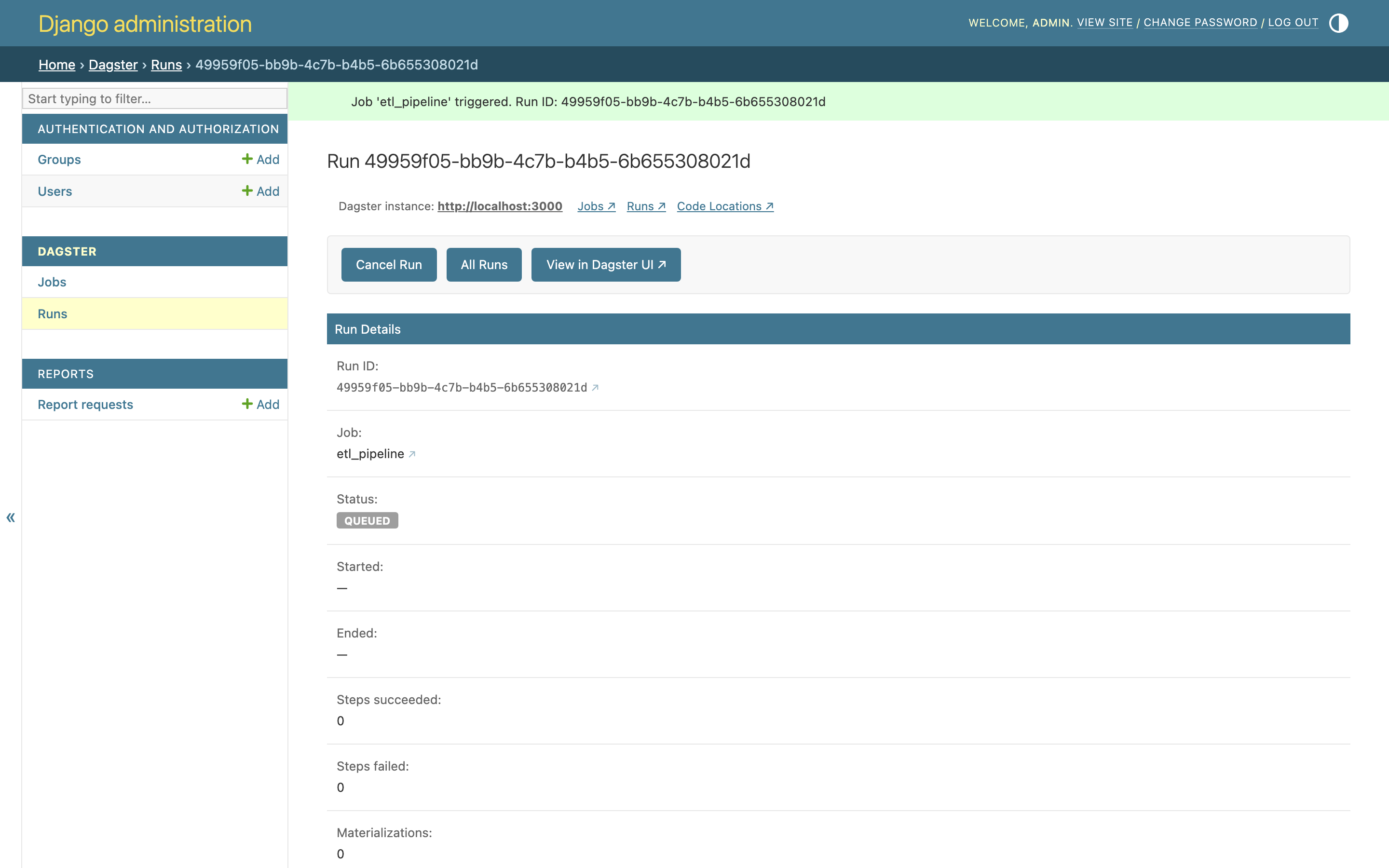Go to Runs in the breadcrumb
The width and height of the screenshot is (1389, 868).
click(x=166, y=64)
